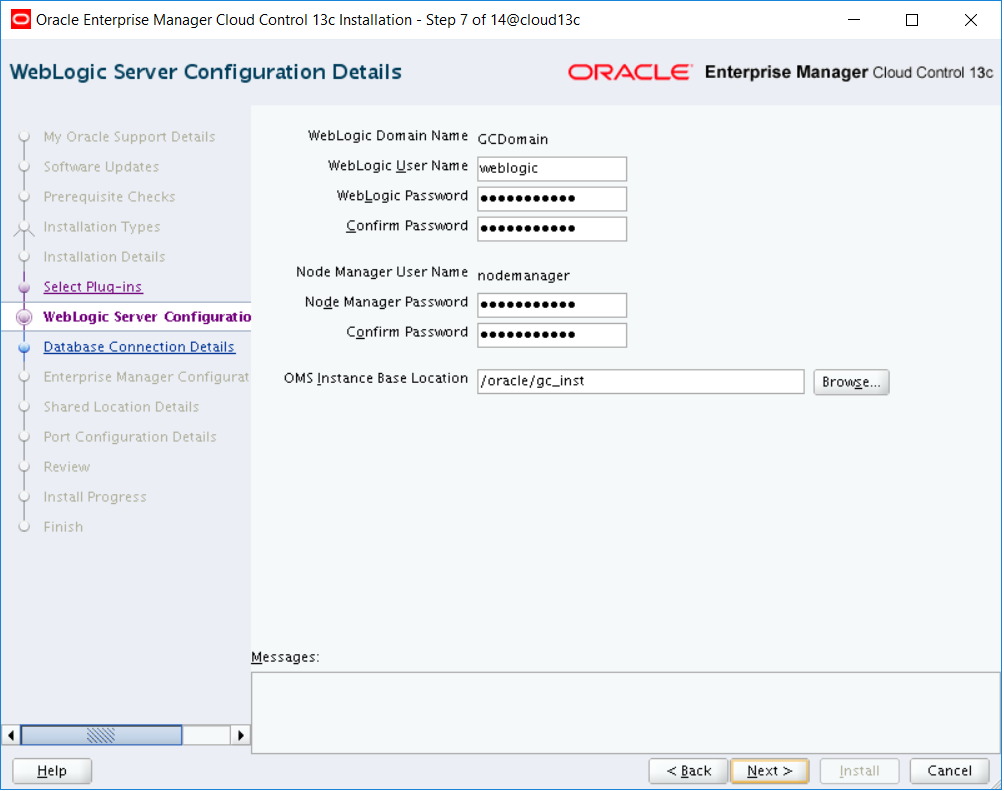Image resolution: width=1004 pixels, height=791 pixels.
Task: Cancel the installation wizard
Action: 950,771
